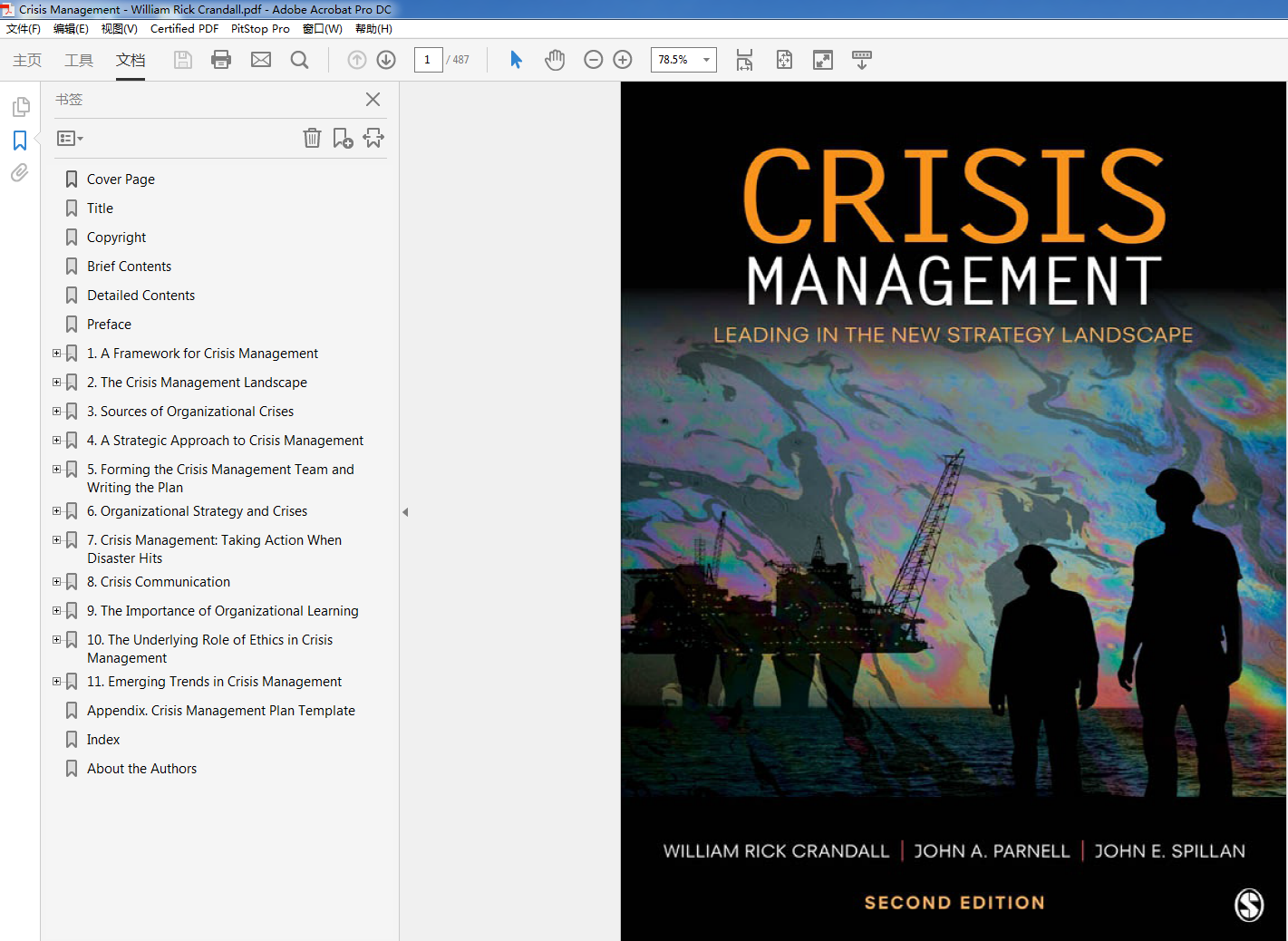Expand chapter 3 Sources of Organizational Crises
Screen dimensions: 1288x941
[56, 412]
